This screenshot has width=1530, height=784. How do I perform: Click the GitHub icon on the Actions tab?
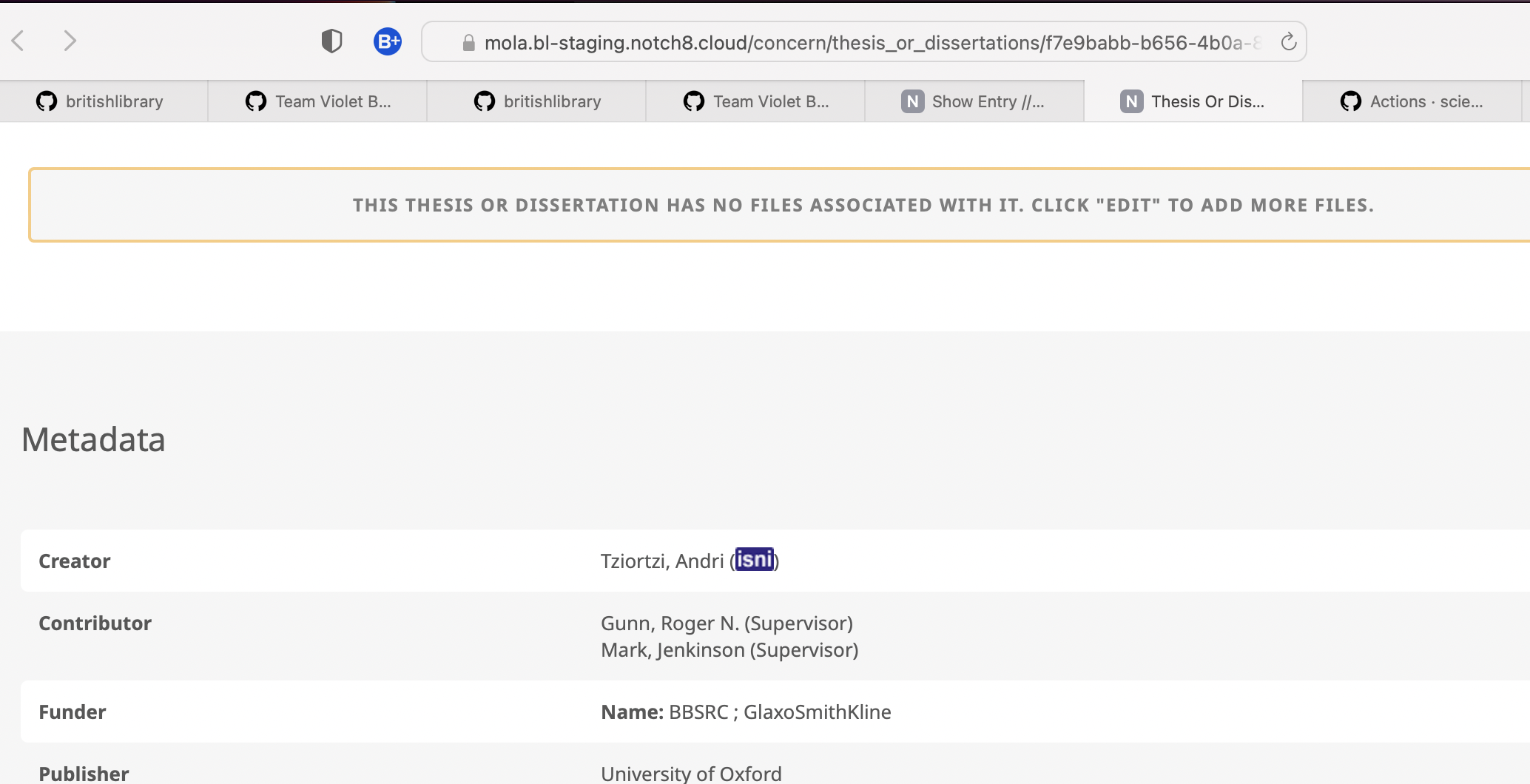point(1351,101)
